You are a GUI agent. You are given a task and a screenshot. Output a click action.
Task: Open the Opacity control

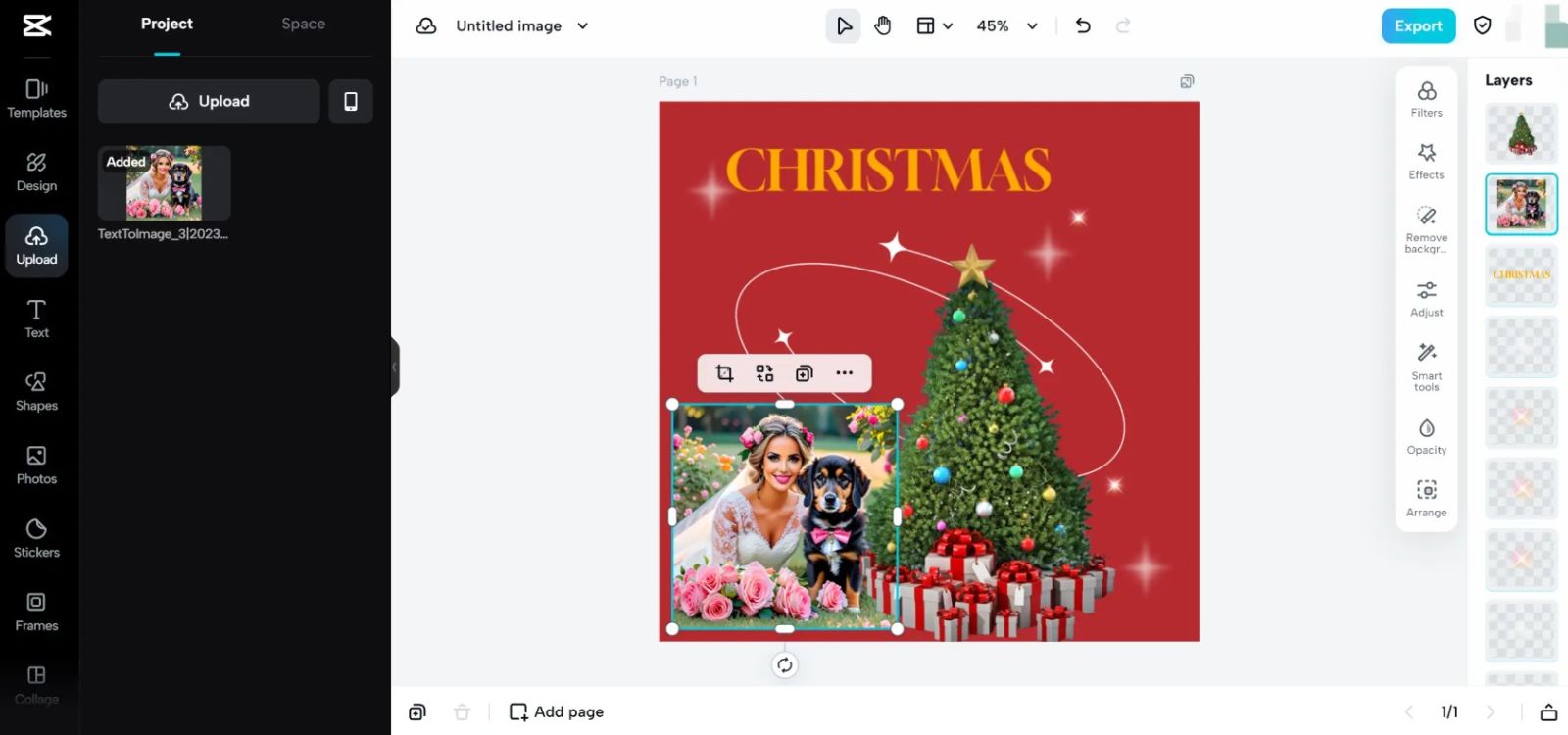(1426, 436)
